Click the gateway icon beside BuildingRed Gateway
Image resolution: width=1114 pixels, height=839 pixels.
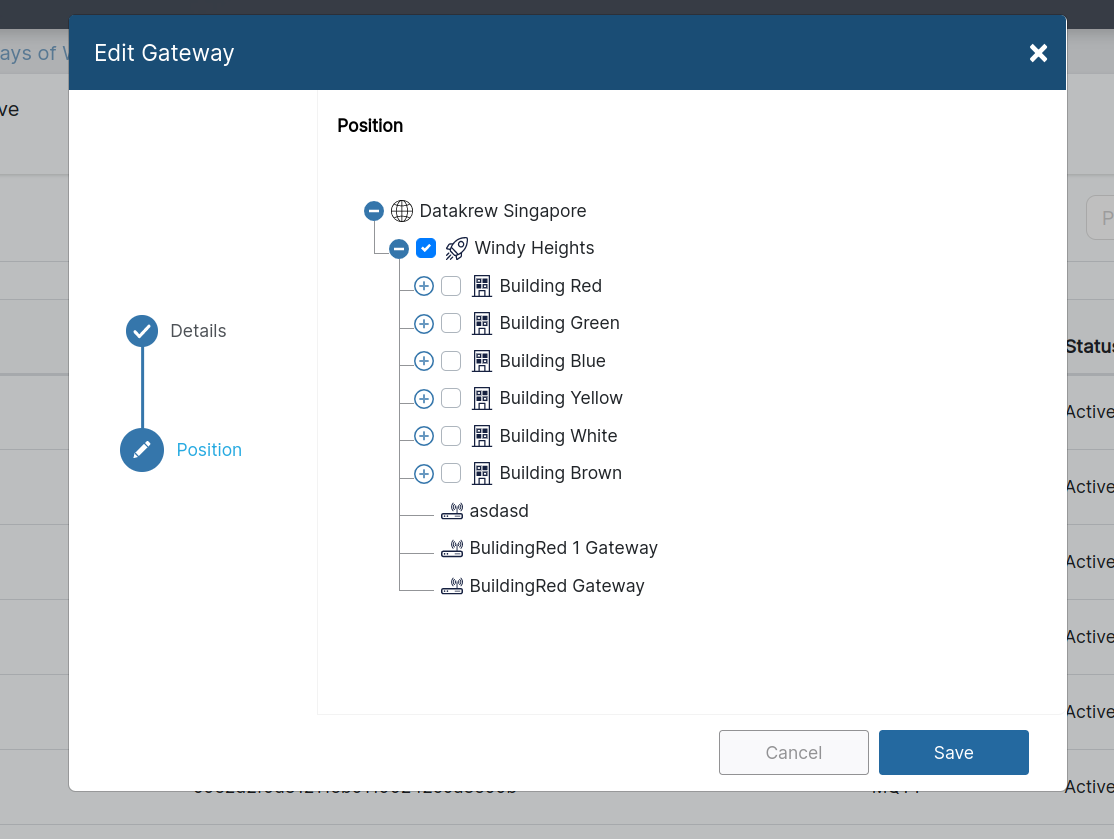click(452, 585)
